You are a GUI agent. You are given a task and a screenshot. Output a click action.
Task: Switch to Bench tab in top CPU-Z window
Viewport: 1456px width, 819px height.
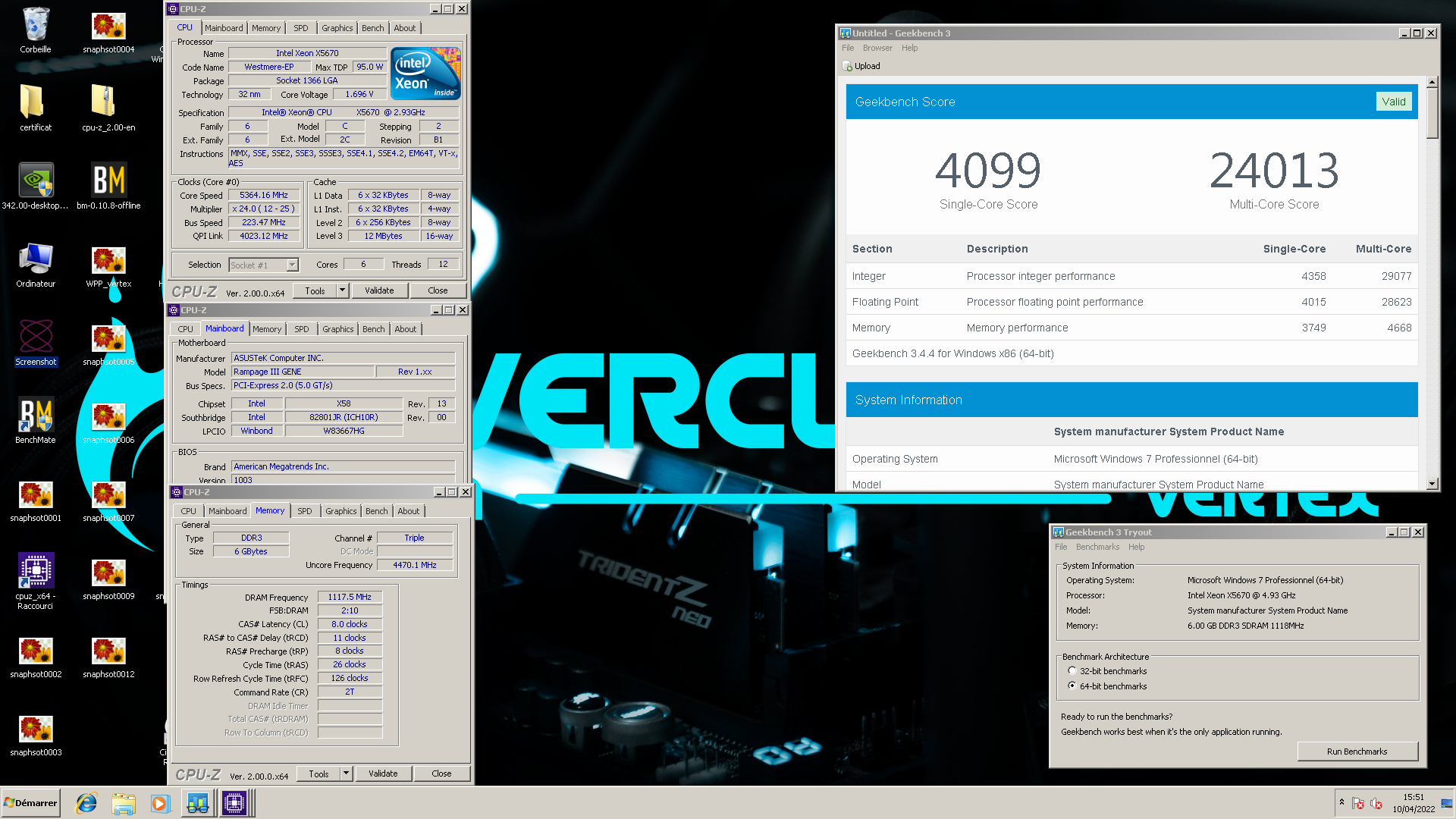(x=372, y=28)
